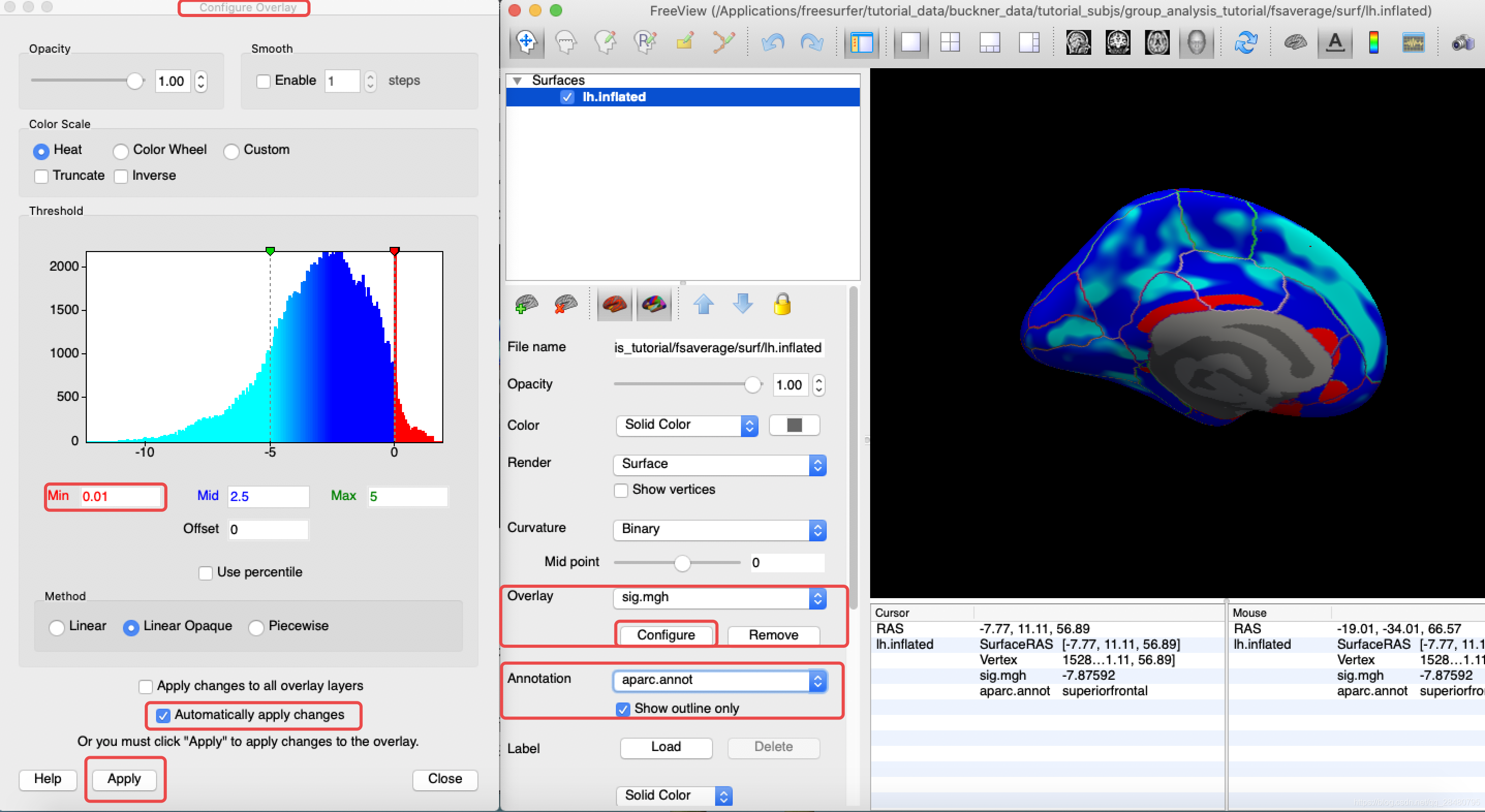Screen dimensions: 1485x812
Task: Select the Navigate tool in toolbar
Action: (526, 42)
